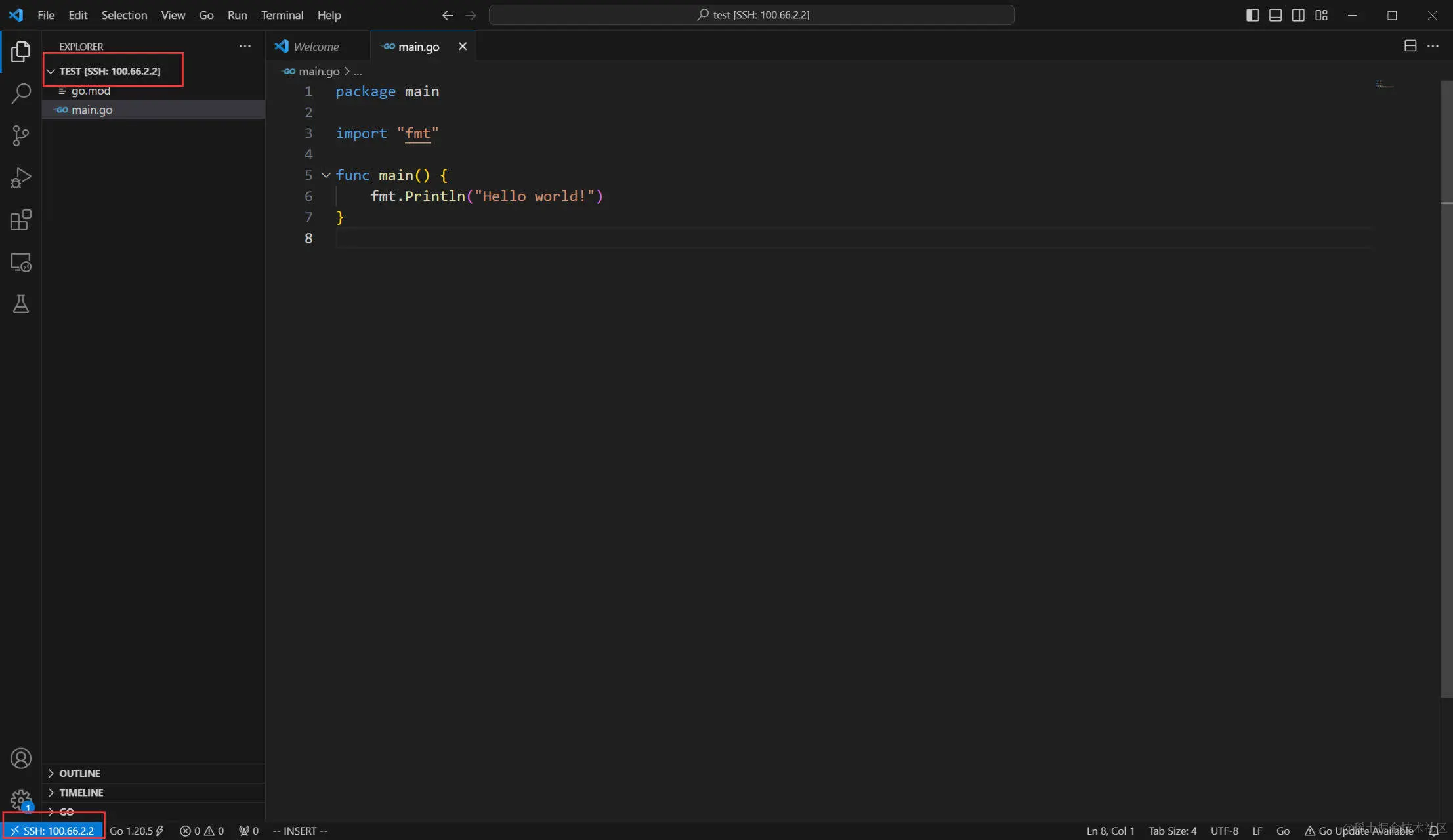Viewport: 1453px width, 840px height.
Task: Open the Terminal menu
Action: [282, 15]
